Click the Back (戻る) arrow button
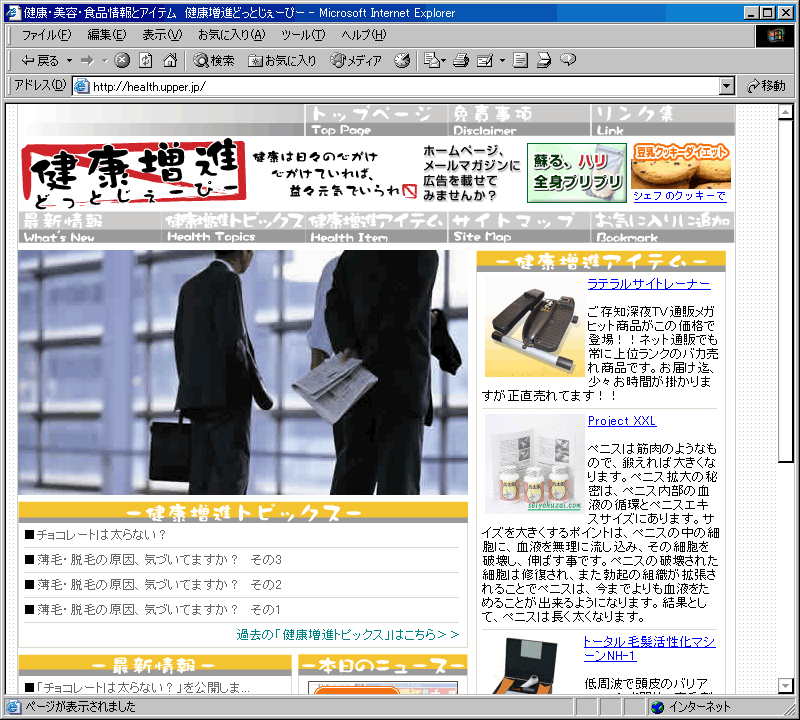This screenshot has width=800, height=720. [39, 61]
